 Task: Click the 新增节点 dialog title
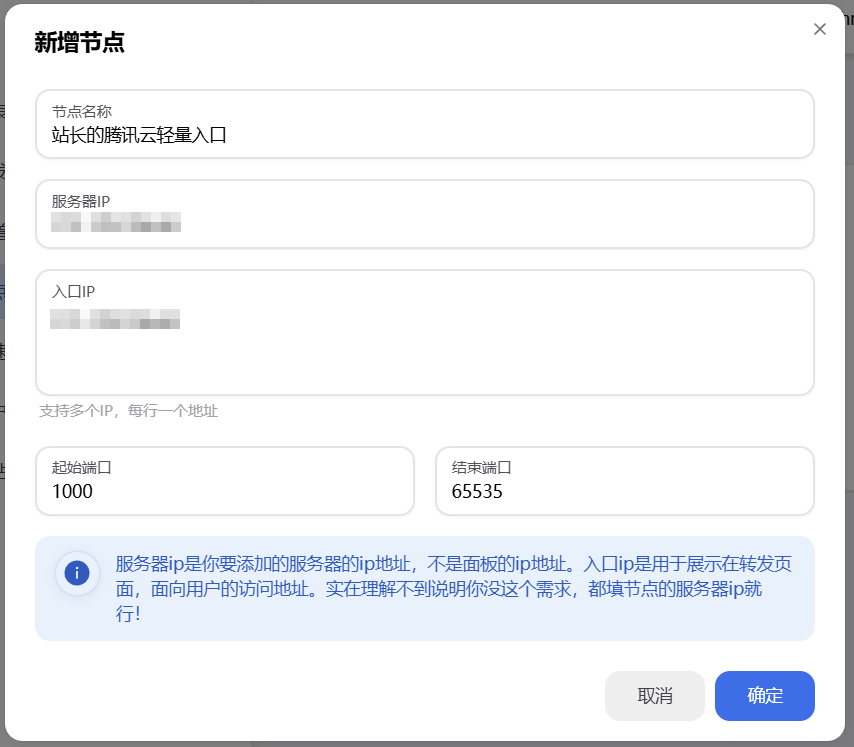tap(79, 43)
